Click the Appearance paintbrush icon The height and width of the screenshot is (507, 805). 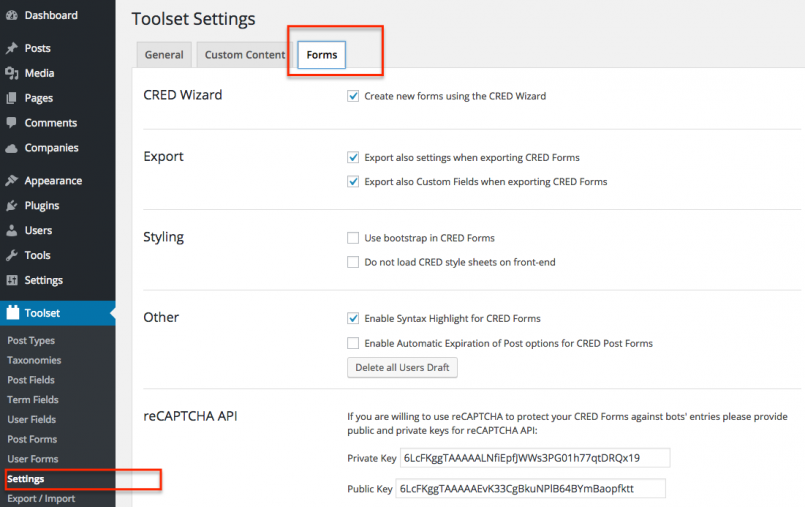coord(12,181)
